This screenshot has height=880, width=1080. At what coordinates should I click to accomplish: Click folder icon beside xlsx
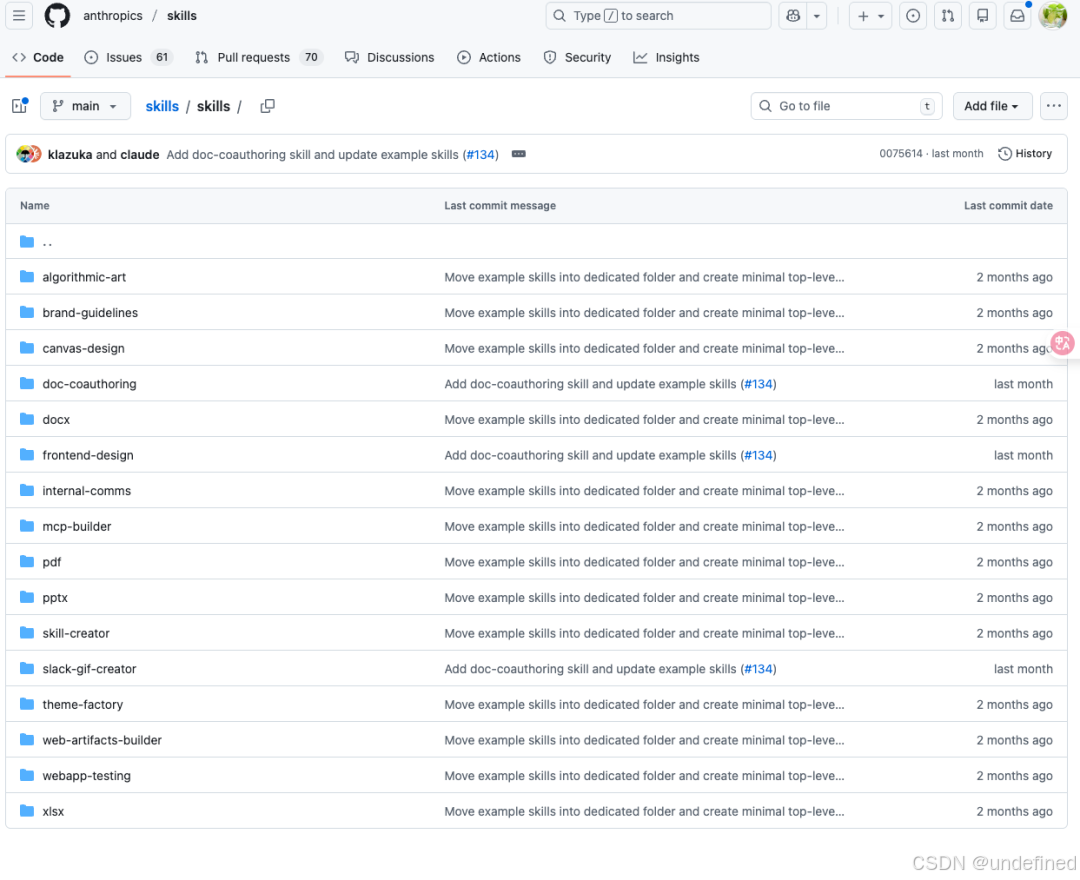pyautogui.click(x=27, y=811)
